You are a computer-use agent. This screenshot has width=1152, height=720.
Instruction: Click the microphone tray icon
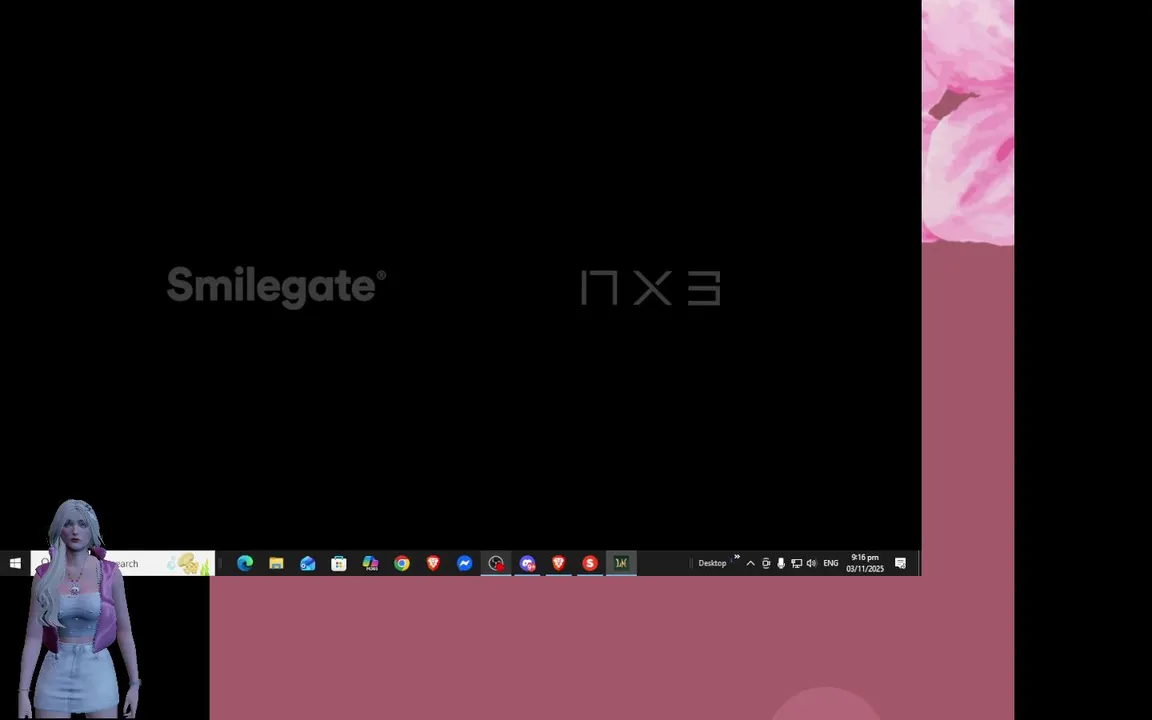pos(781,564)
